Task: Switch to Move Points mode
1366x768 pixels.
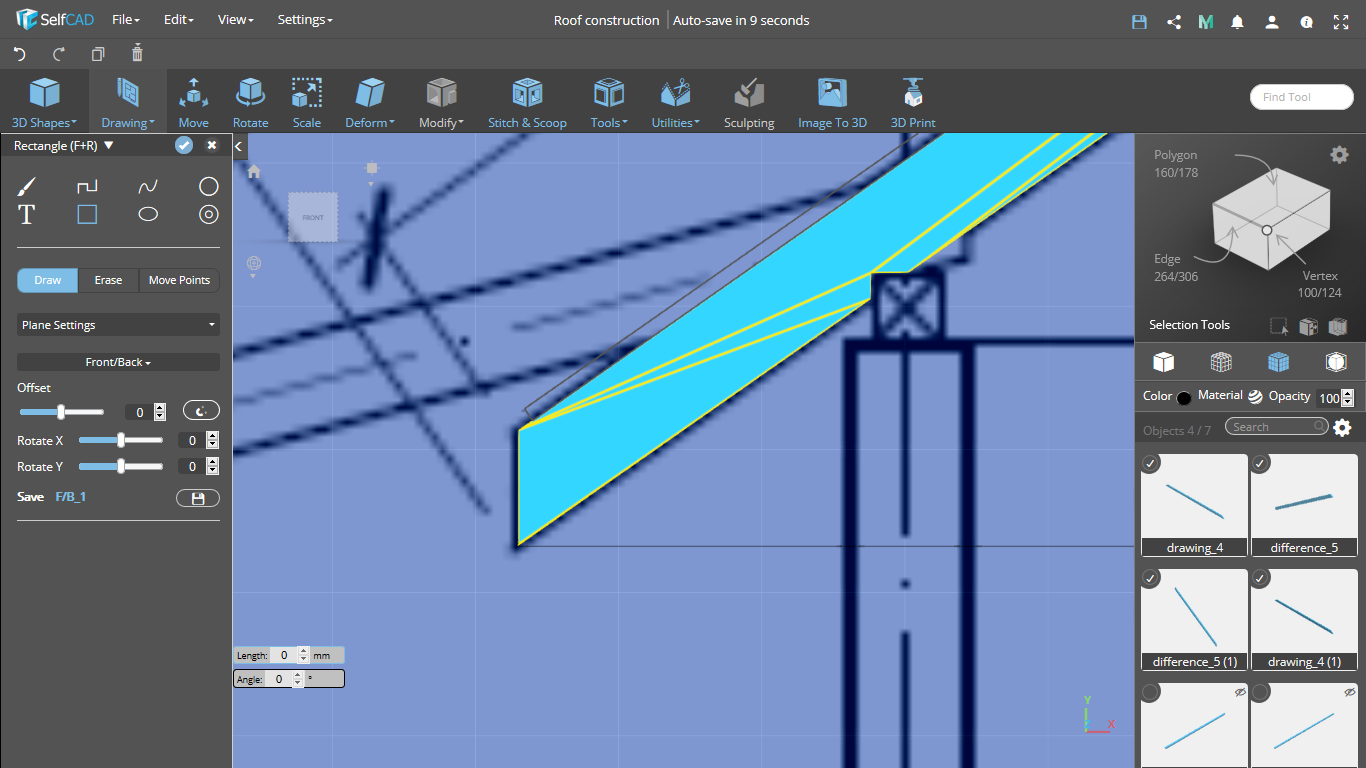Action: click(179, 280)
